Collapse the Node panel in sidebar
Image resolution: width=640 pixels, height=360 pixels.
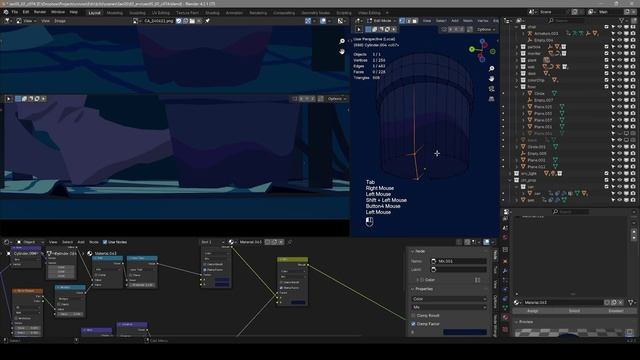pyautogui.click(x=413, y=251)
